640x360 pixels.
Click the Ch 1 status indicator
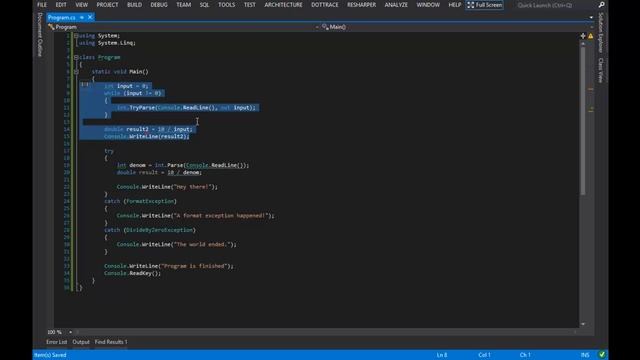pyautogui.click(x=525, y=355)
